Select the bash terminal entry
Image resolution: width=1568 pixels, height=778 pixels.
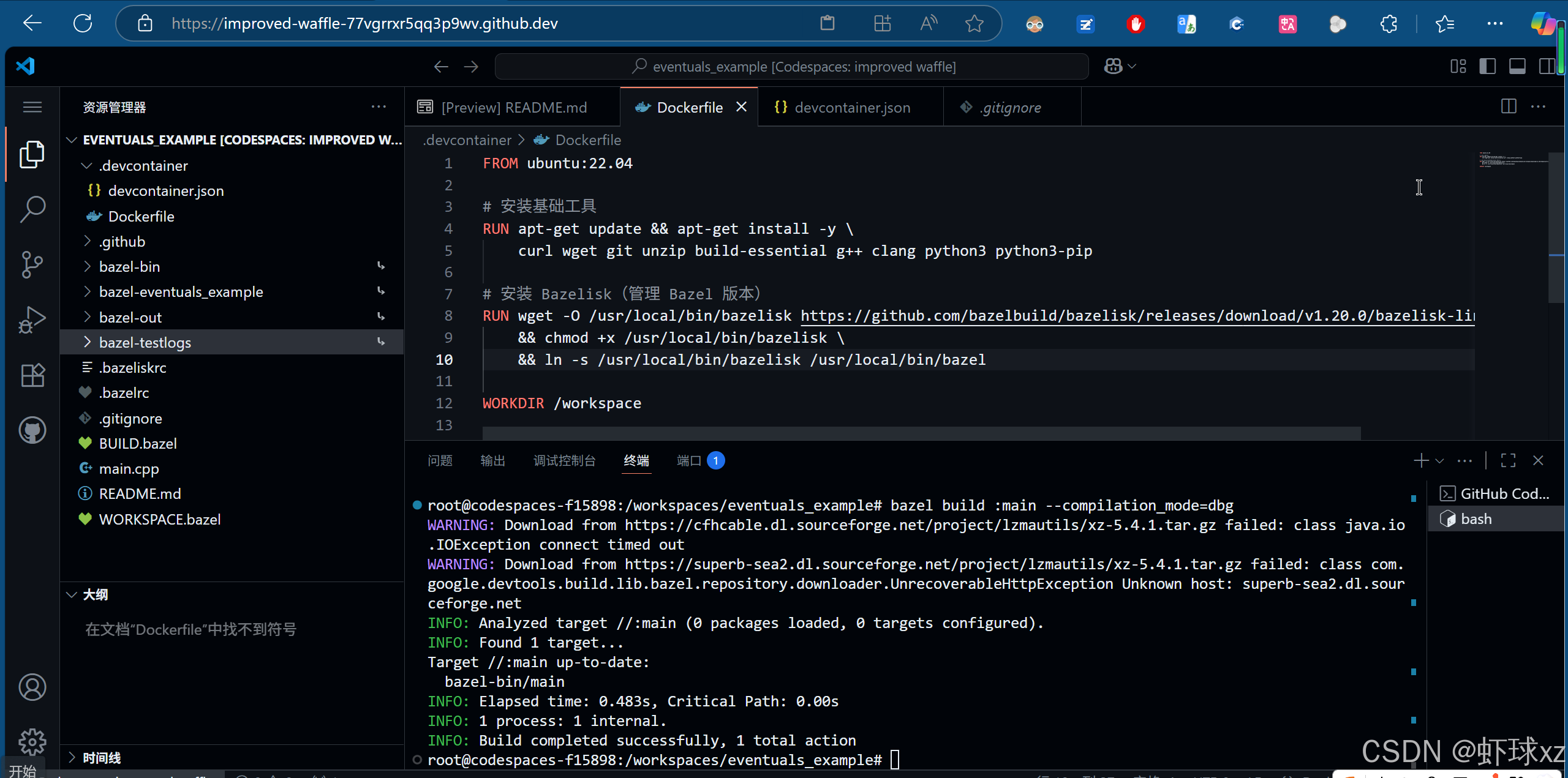click(x=1495, y=518)
